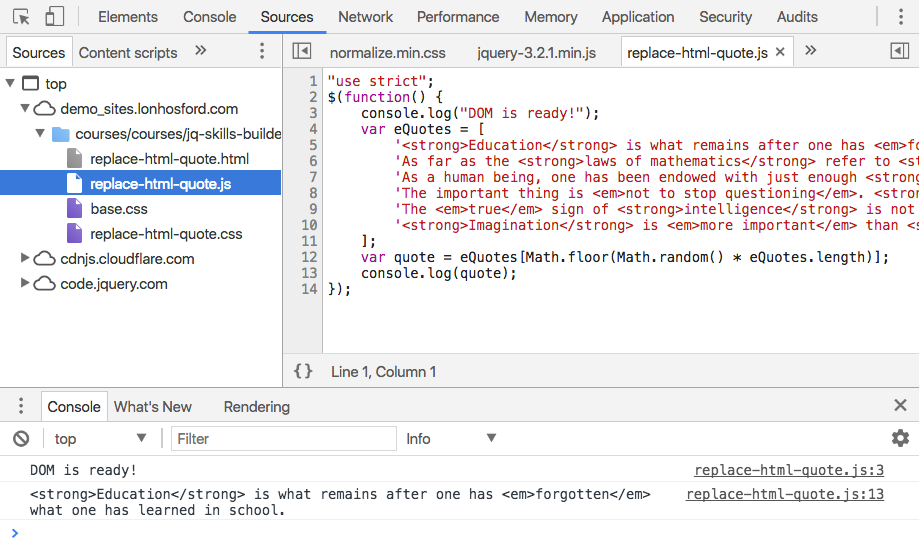The image size is (919, 540).
Task: Expand the cdnjs.cloudflare.com domain node
Action: [25, 258]
